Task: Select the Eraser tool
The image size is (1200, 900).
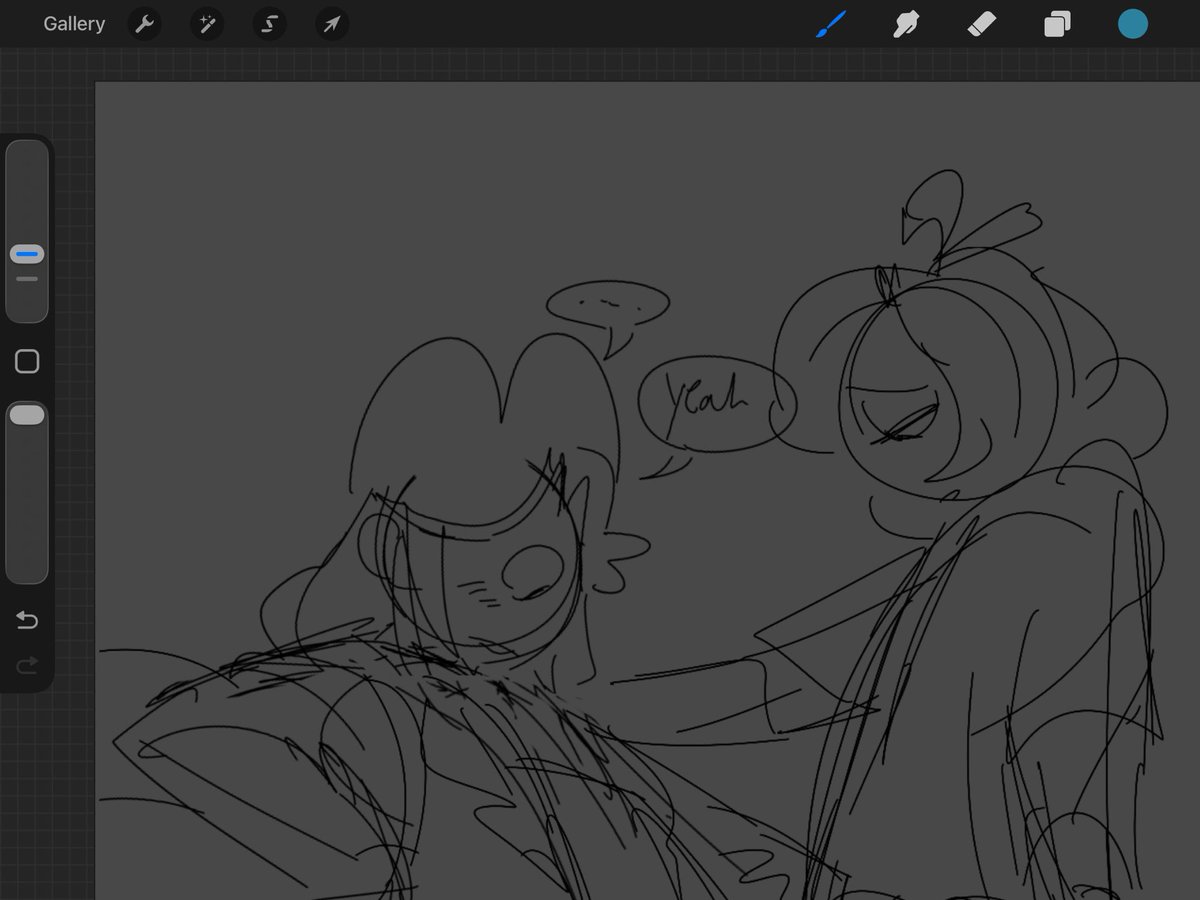Action: click(981, 24)
